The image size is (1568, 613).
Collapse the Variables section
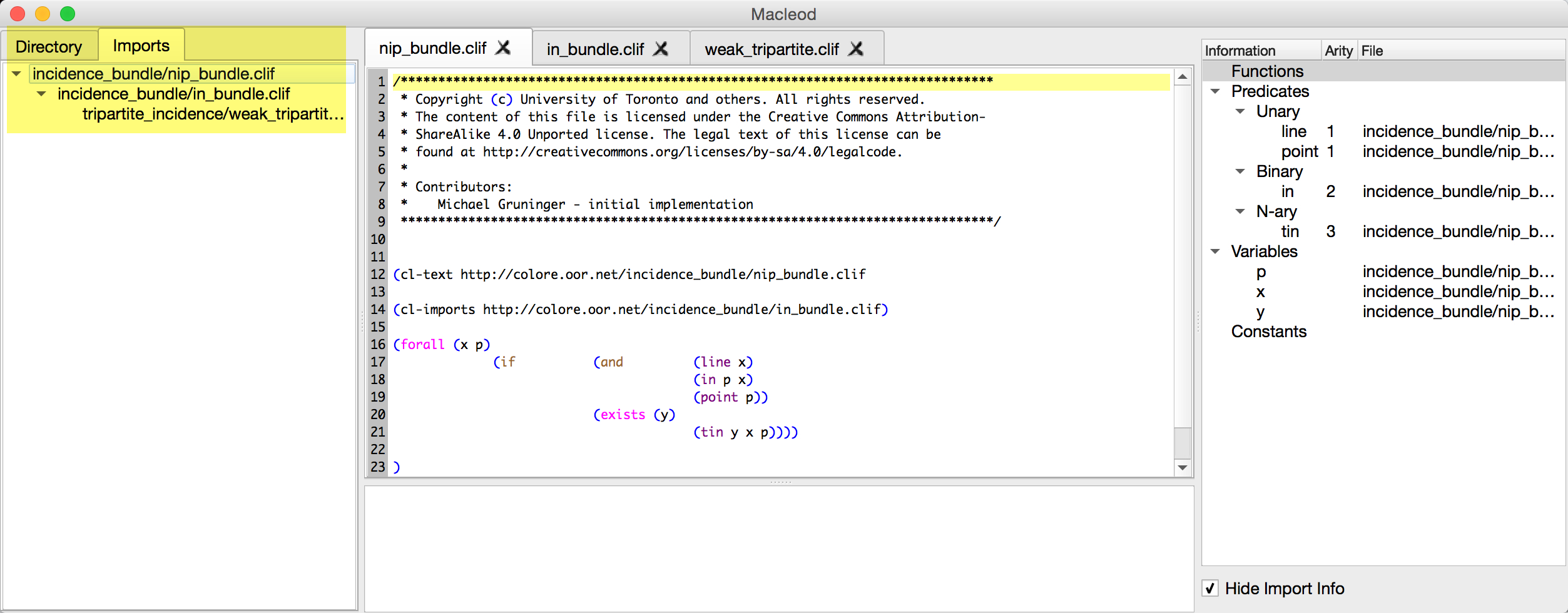click(1215, 251)
